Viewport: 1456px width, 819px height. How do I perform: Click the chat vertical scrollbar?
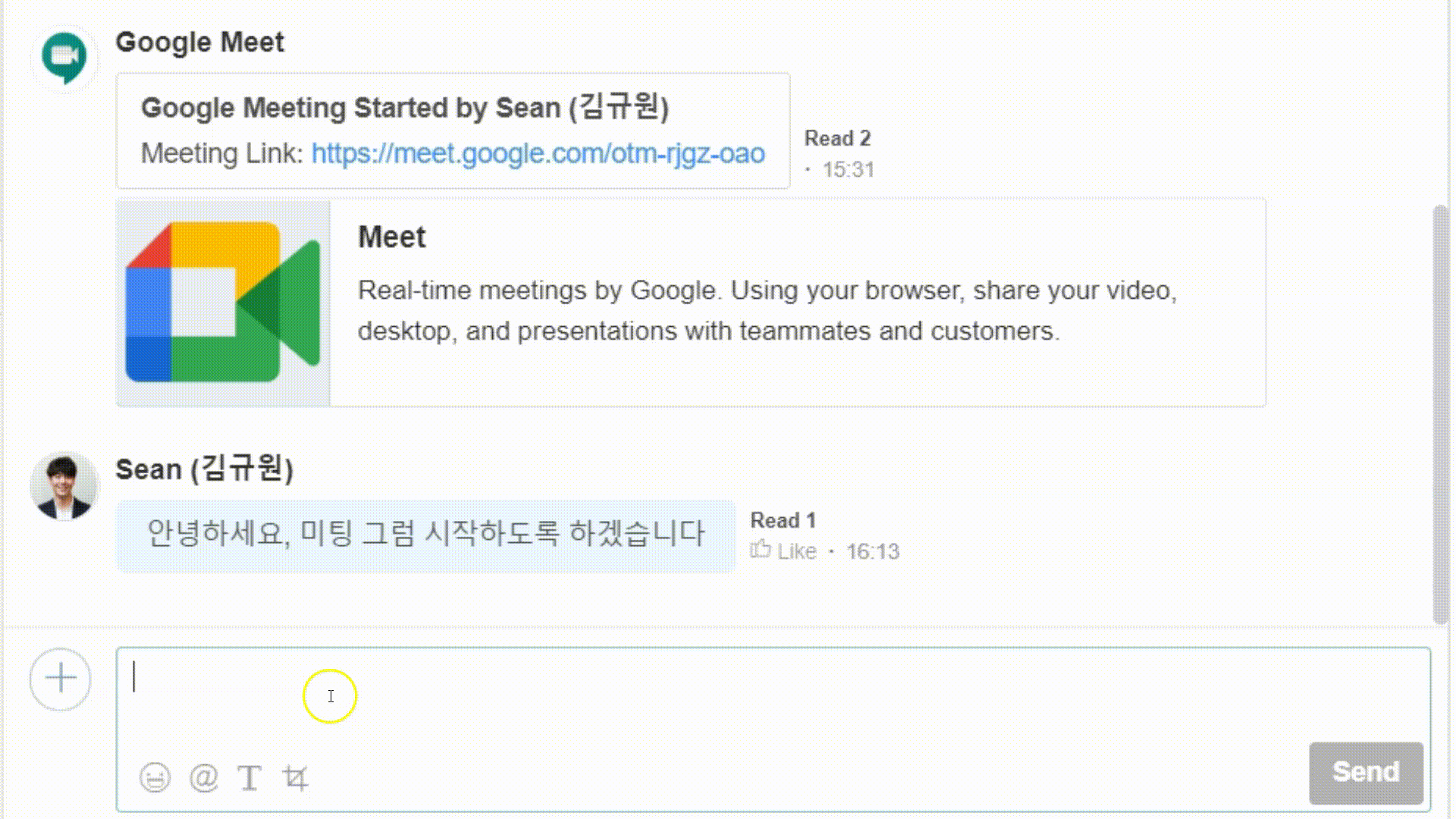click(x=1440, y=413)
